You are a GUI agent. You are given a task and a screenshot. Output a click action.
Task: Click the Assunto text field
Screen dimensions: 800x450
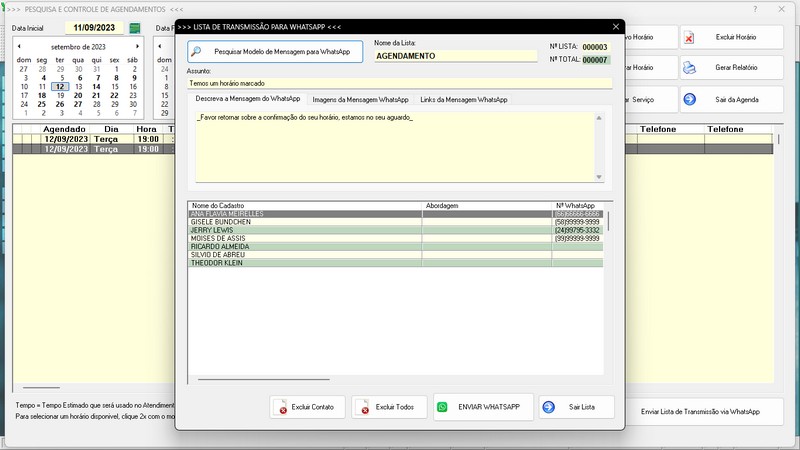click(398, 83)
